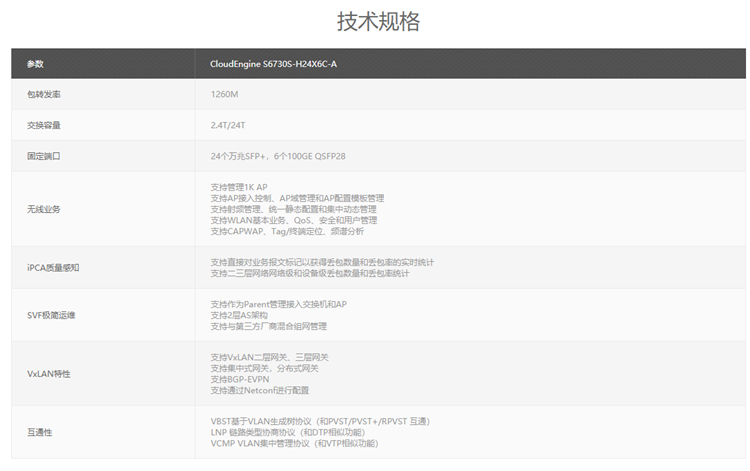Click the 参数 column header
Viewport: 750px width, 471px height.
[35, 64]
